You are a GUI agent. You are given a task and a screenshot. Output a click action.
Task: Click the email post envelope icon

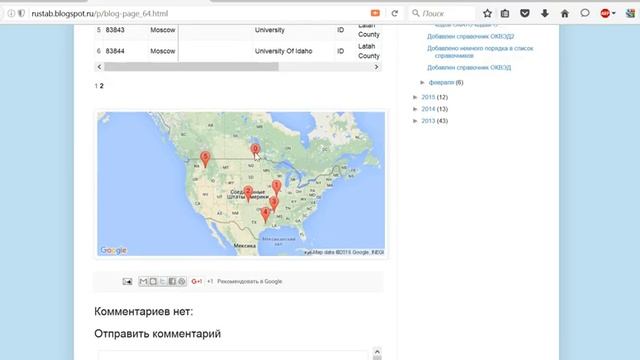(x=127, y=281)
